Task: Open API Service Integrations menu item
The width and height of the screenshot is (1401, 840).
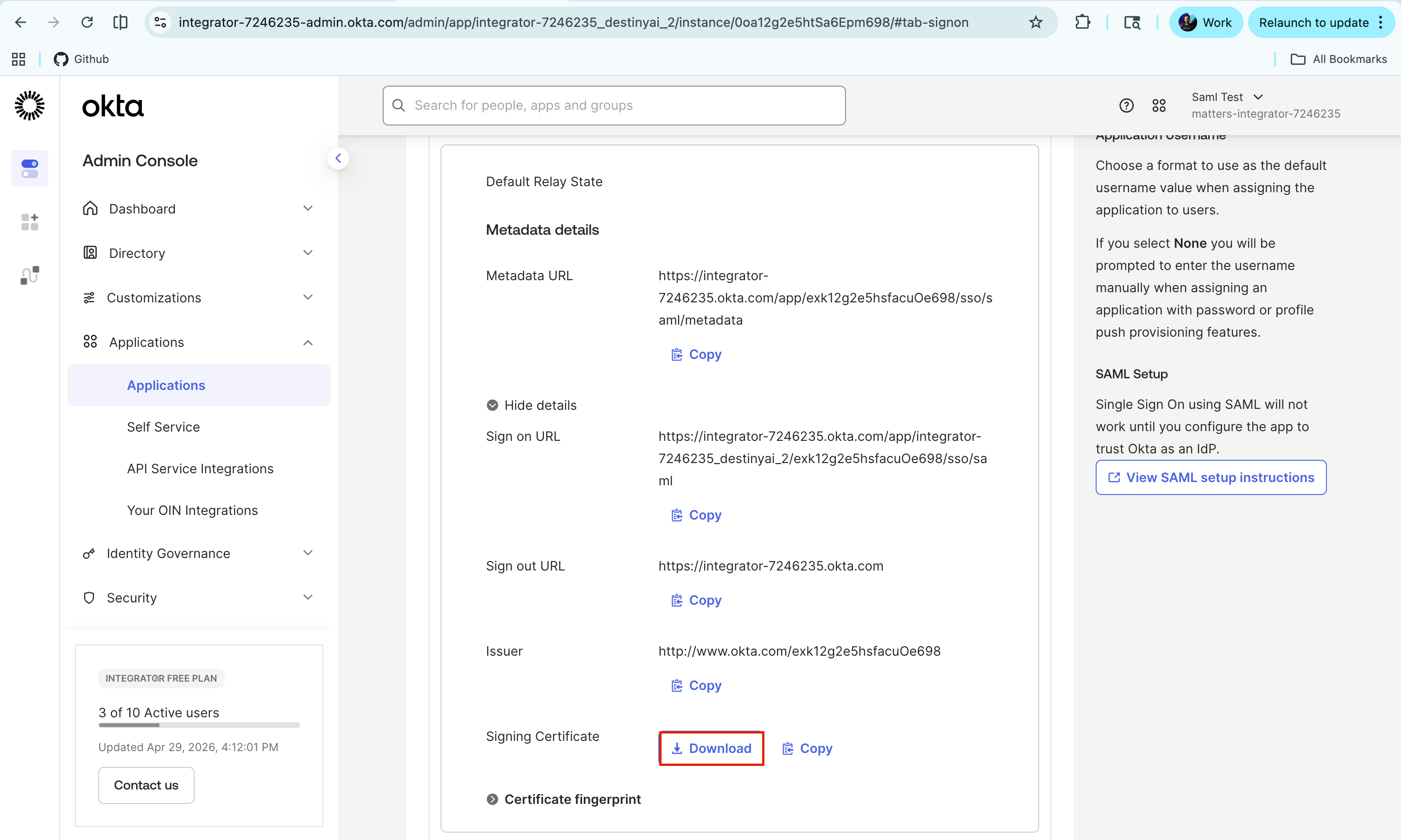Action: 200,469
